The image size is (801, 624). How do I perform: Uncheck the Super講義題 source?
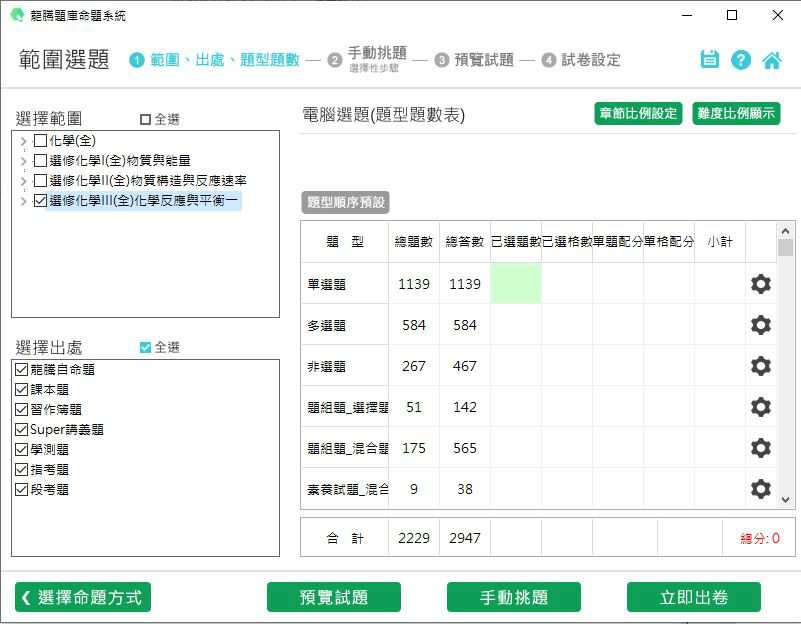pos(21,429)
